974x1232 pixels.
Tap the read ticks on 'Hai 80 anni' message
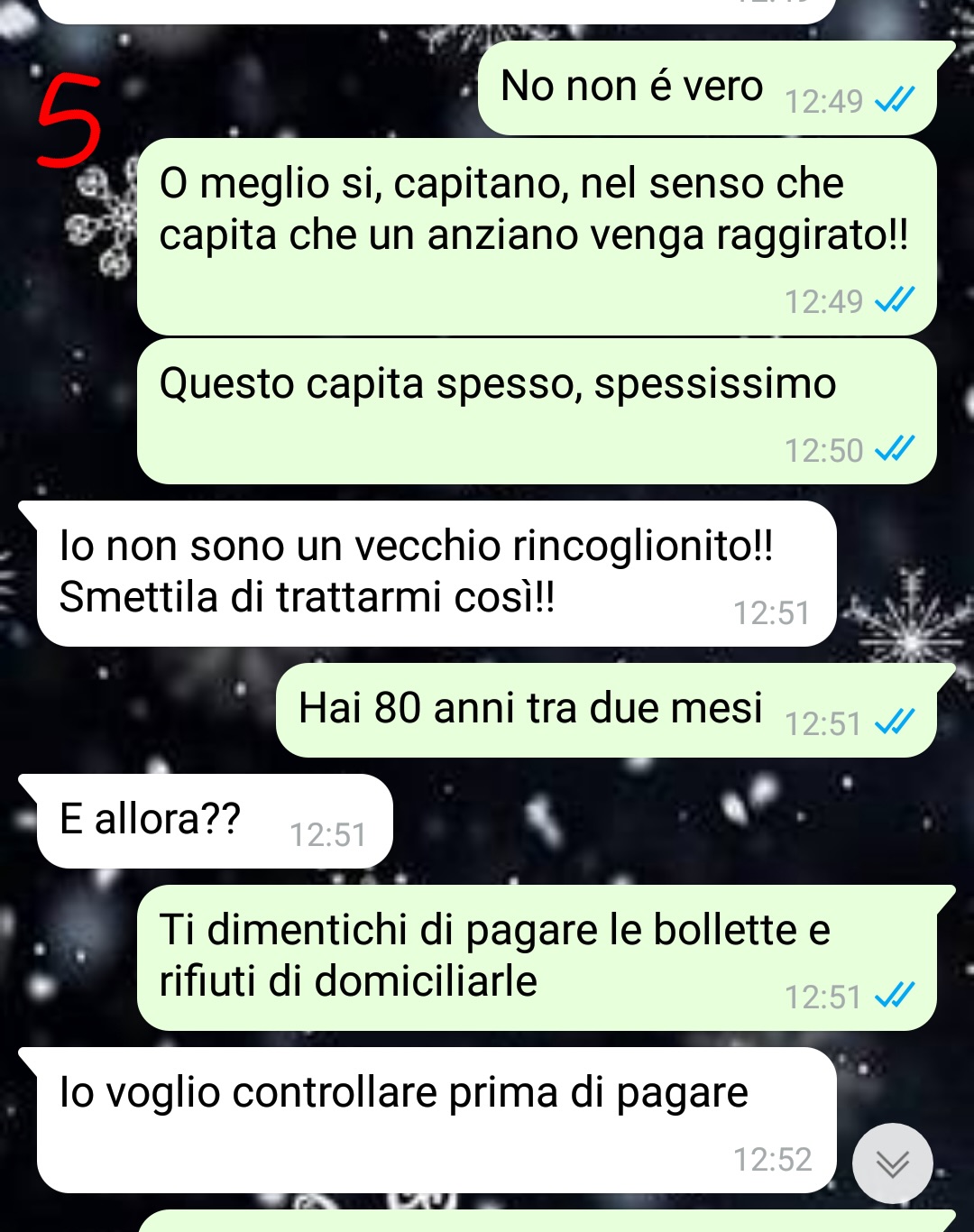(895, 722)
